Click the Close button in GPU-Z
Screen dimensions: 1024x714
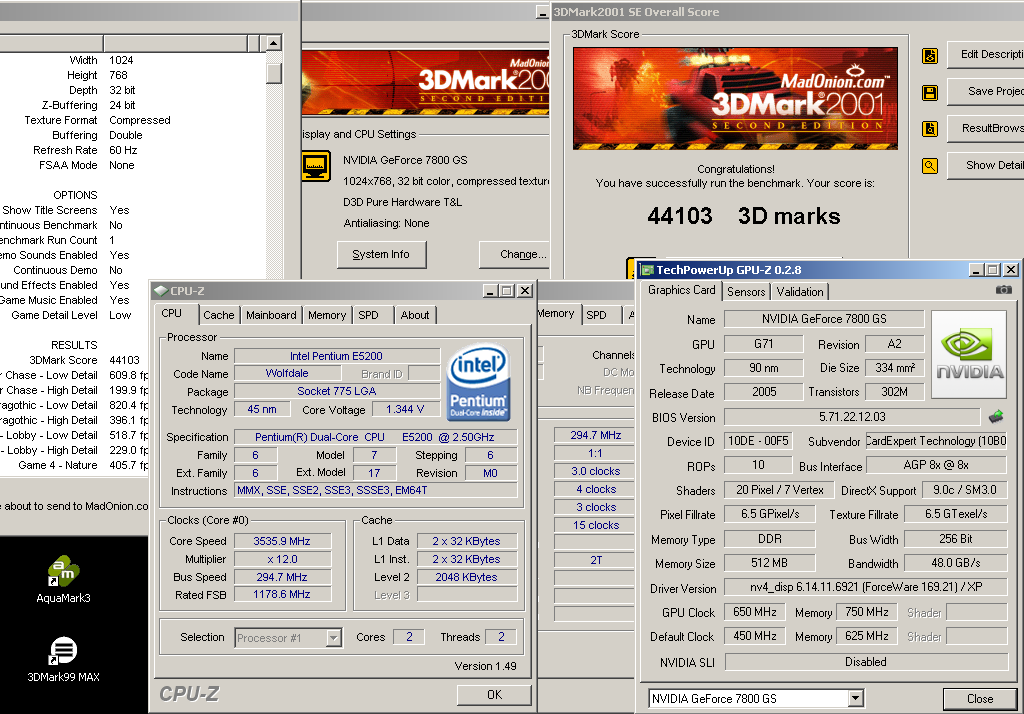(980, 698)
